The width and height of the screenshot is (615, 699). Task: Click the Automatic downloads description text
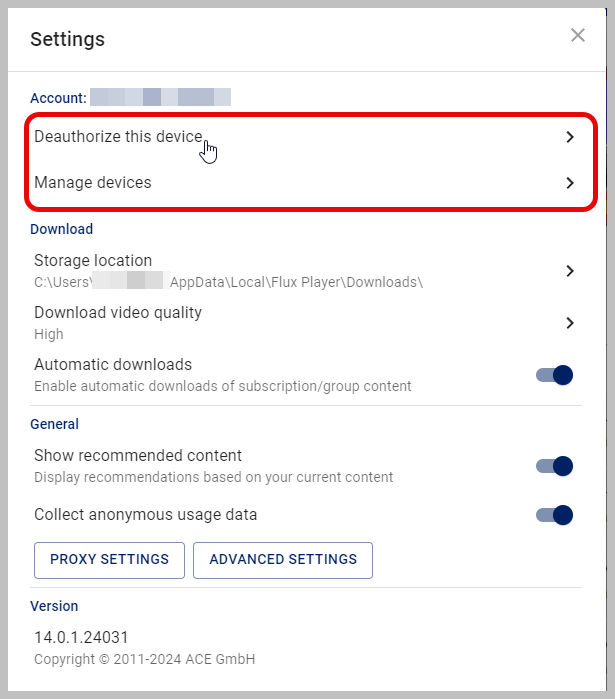point(222,386)
